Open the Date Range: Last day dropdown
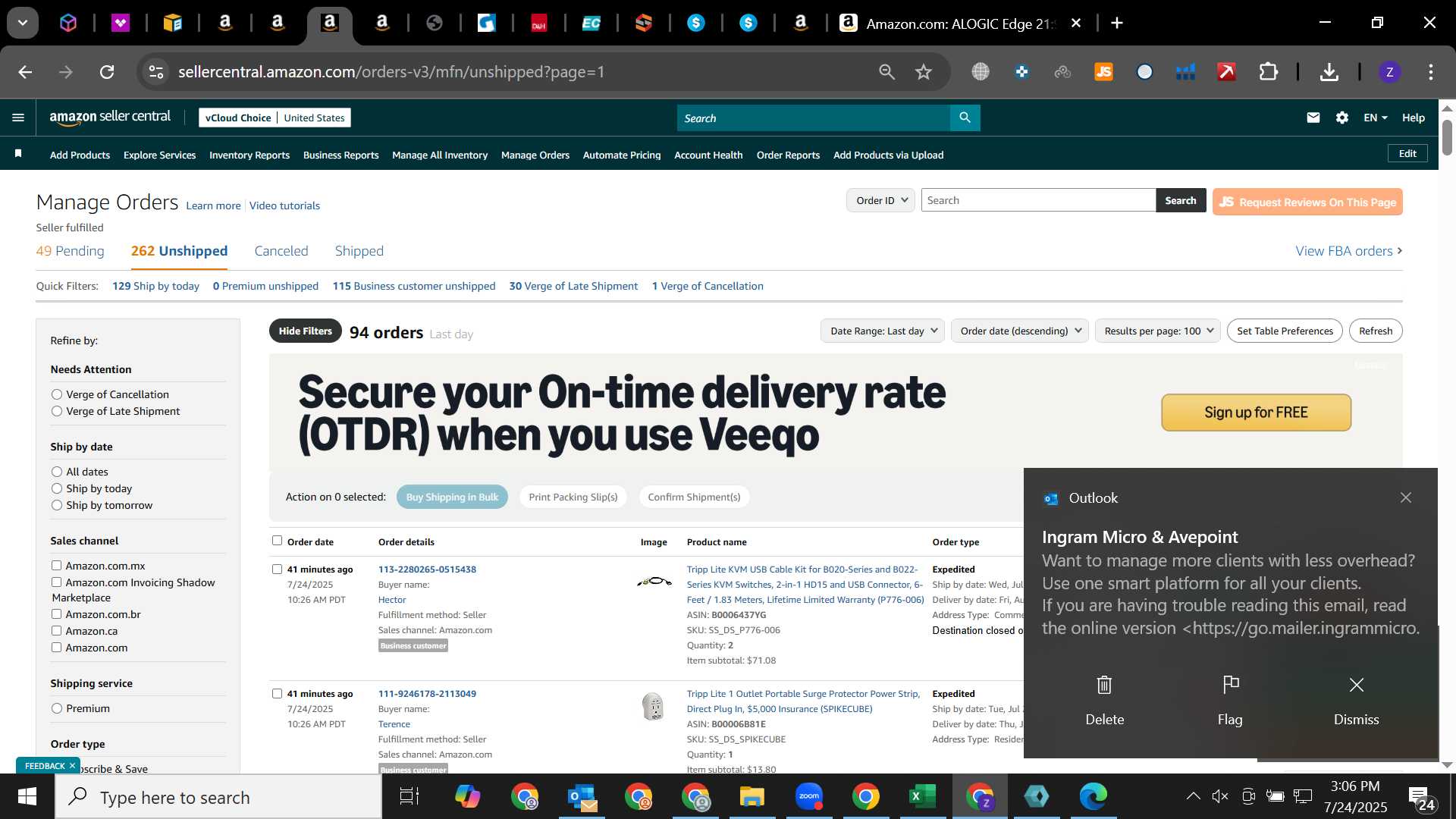This screenshot has height=819, width=1456. [x=883, y=331]
